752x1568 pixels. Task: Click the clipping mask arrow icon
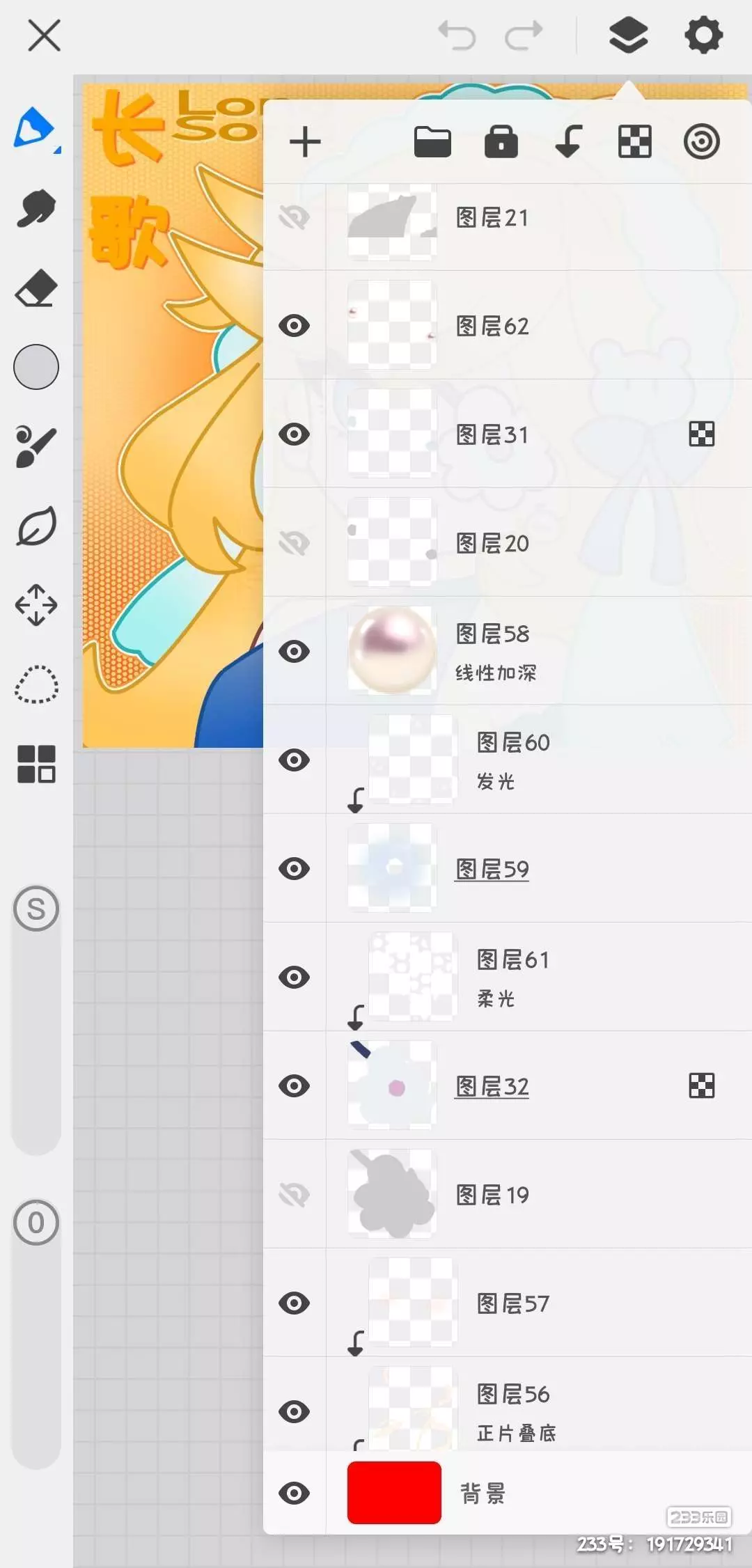[569, 142]
